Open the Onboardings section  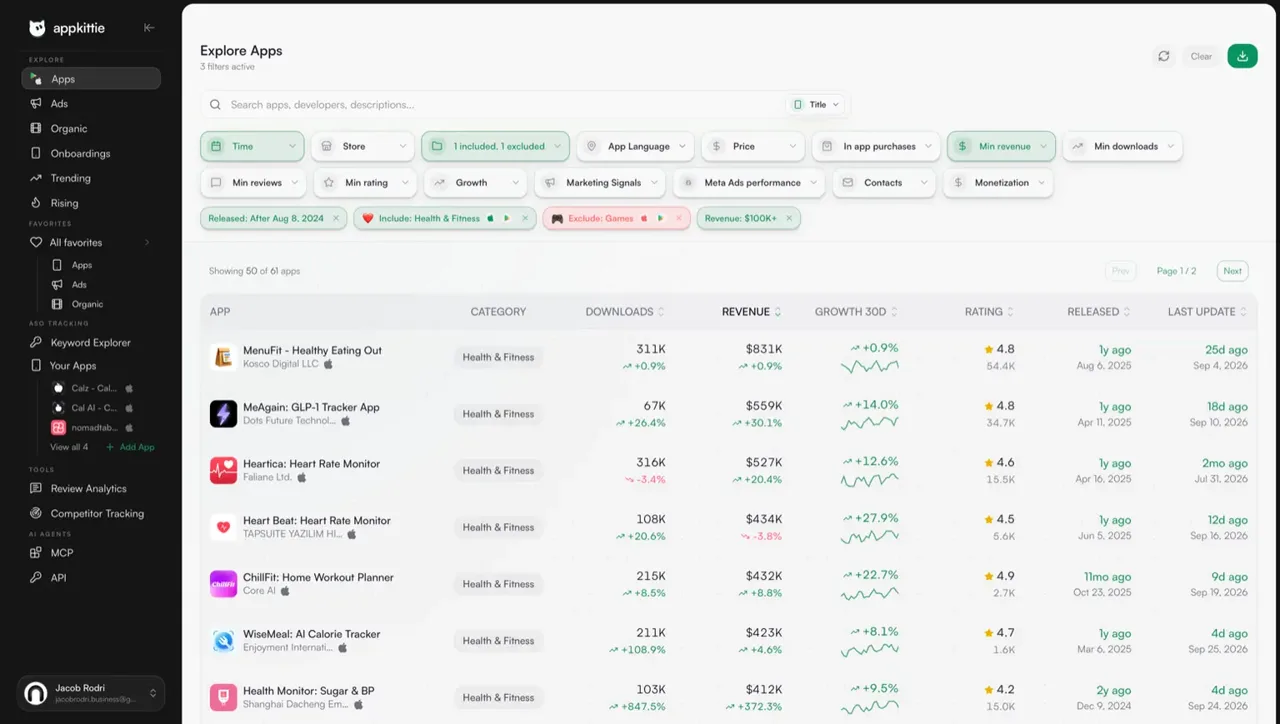pos(91,153)
